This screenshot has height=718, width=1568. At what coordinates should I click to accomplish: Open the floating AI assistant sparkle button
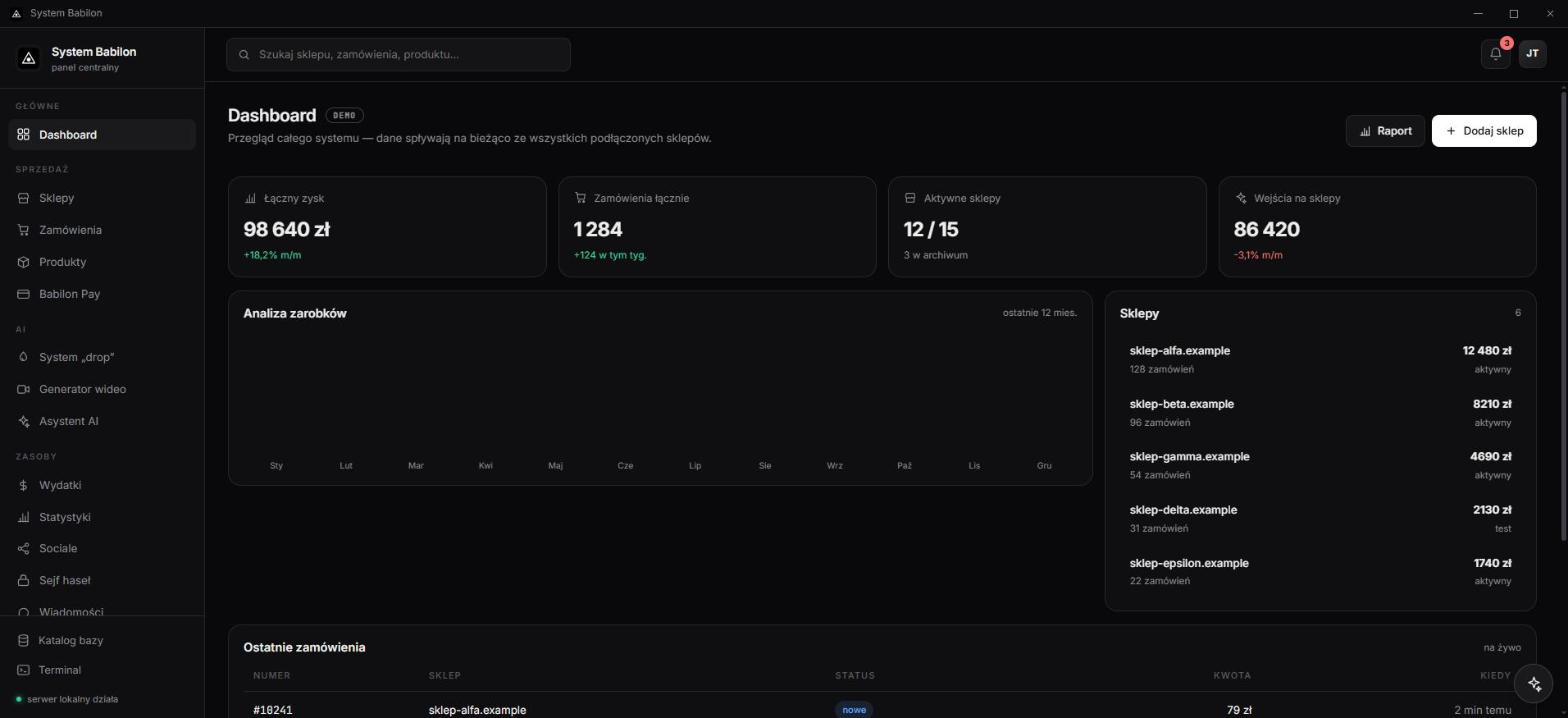pos(1534,683)
